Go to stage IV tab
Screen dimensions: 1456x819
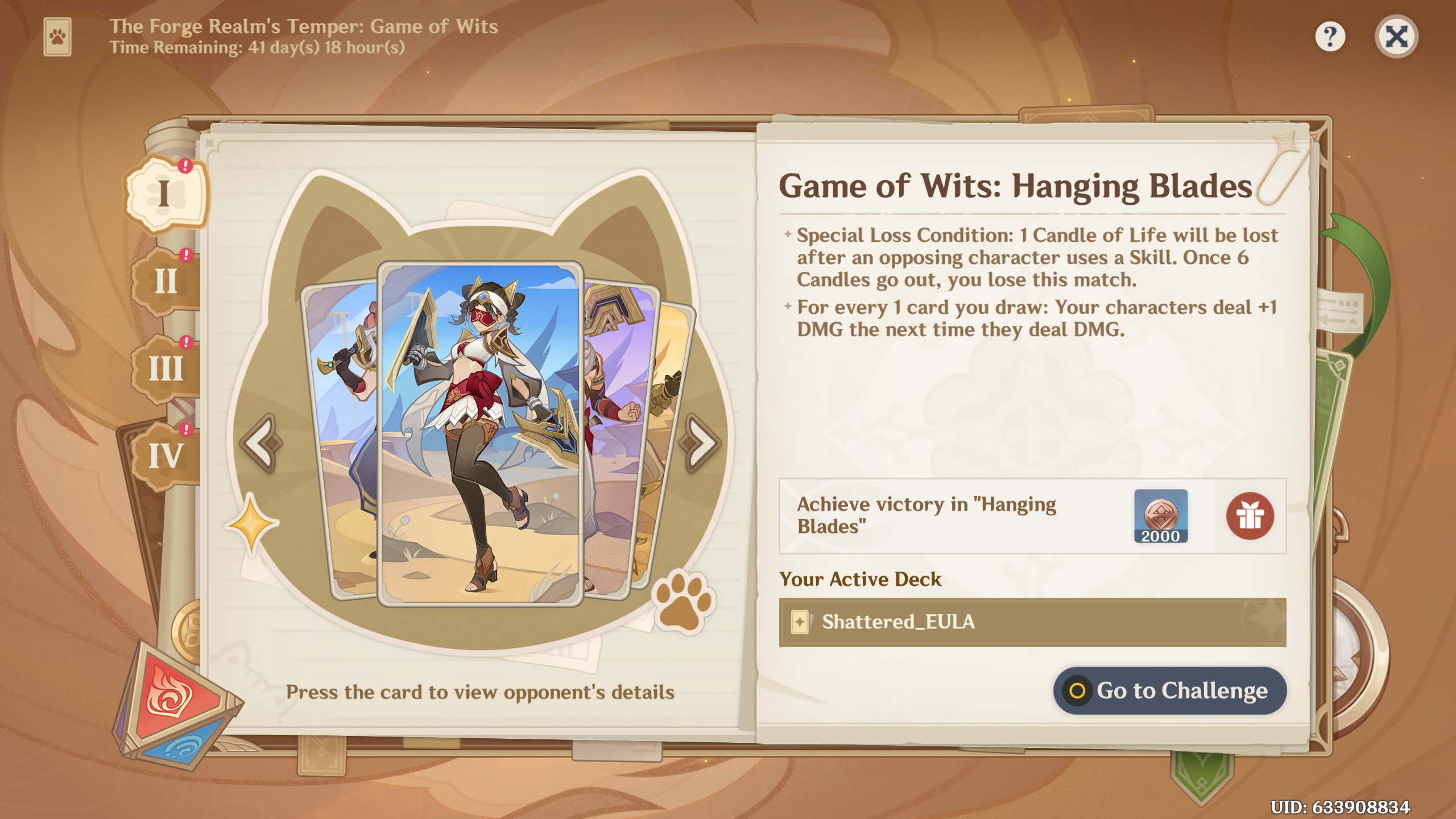pyautogui.click(x=166, y=456)
